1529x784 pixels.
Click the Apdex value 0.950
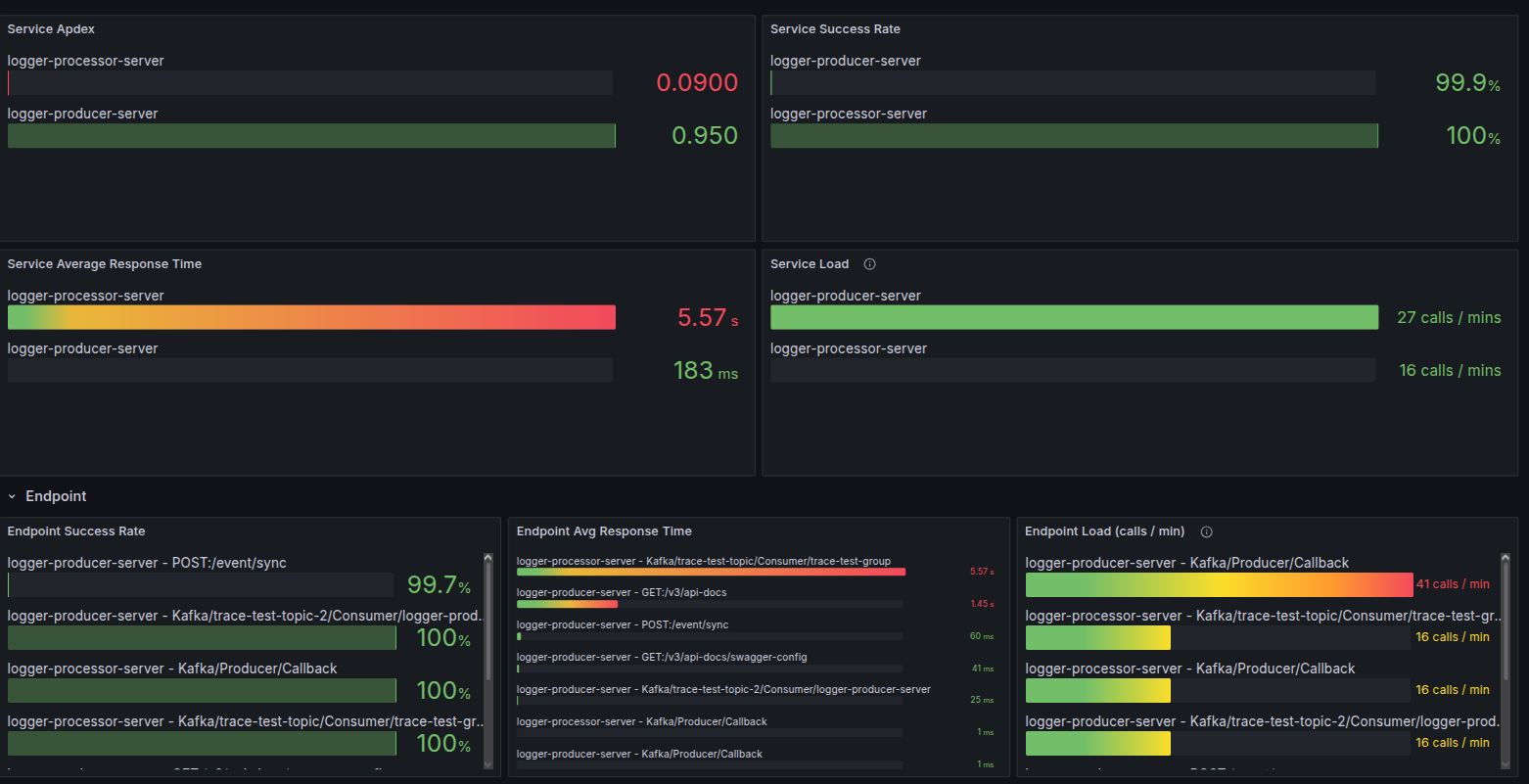click(705, 135)
